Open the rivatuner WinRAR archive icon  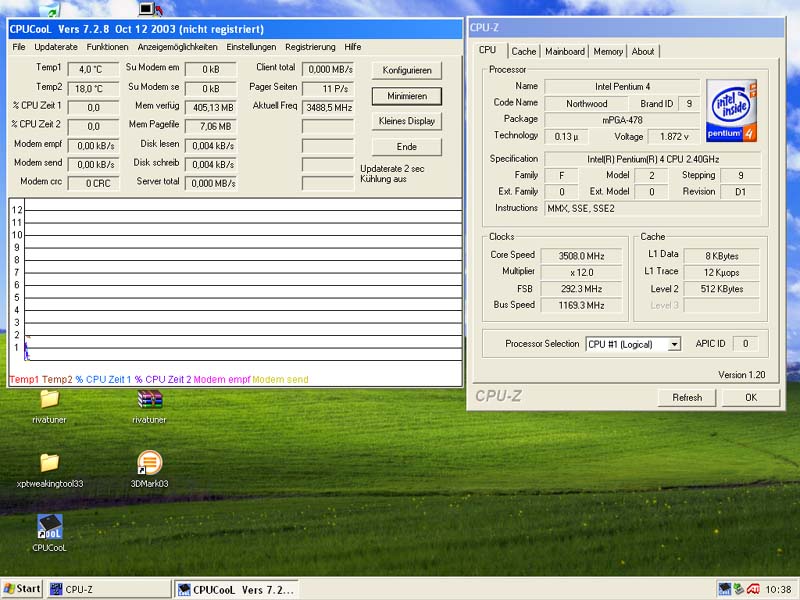[149, 400]
